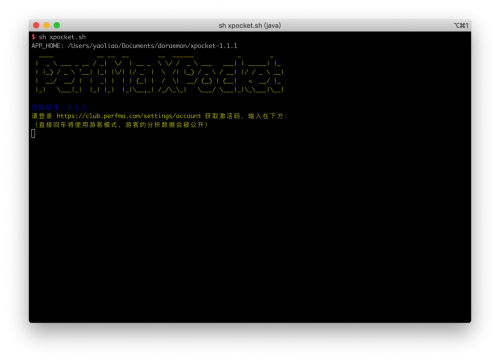Maximize the window with green button
Viewport: 500px width, 361px height.
click(x=57, y=25)
